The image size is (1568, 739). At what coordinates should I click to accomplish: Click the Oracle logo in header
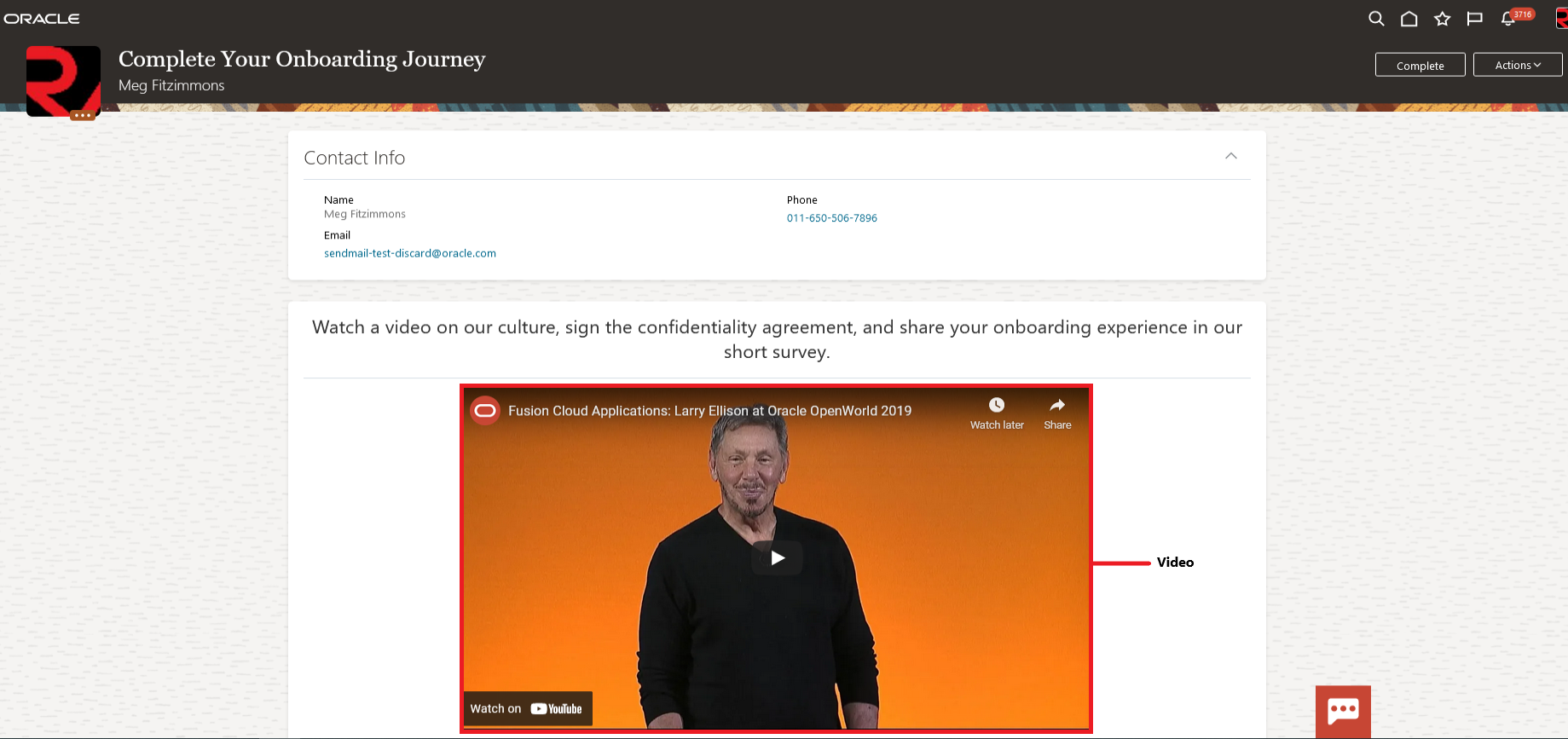point(42,19)
